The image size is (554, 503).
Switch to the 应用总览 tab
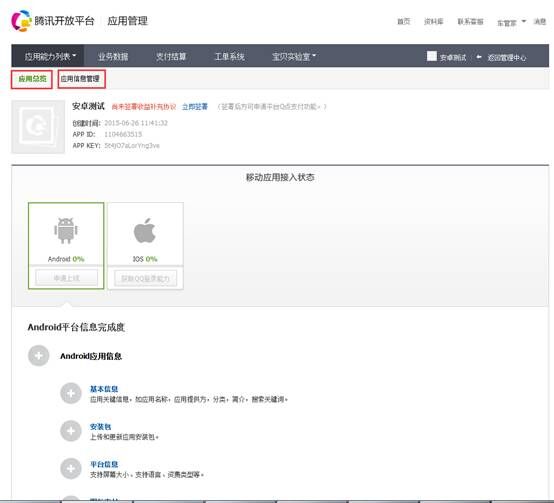(32, 79)
